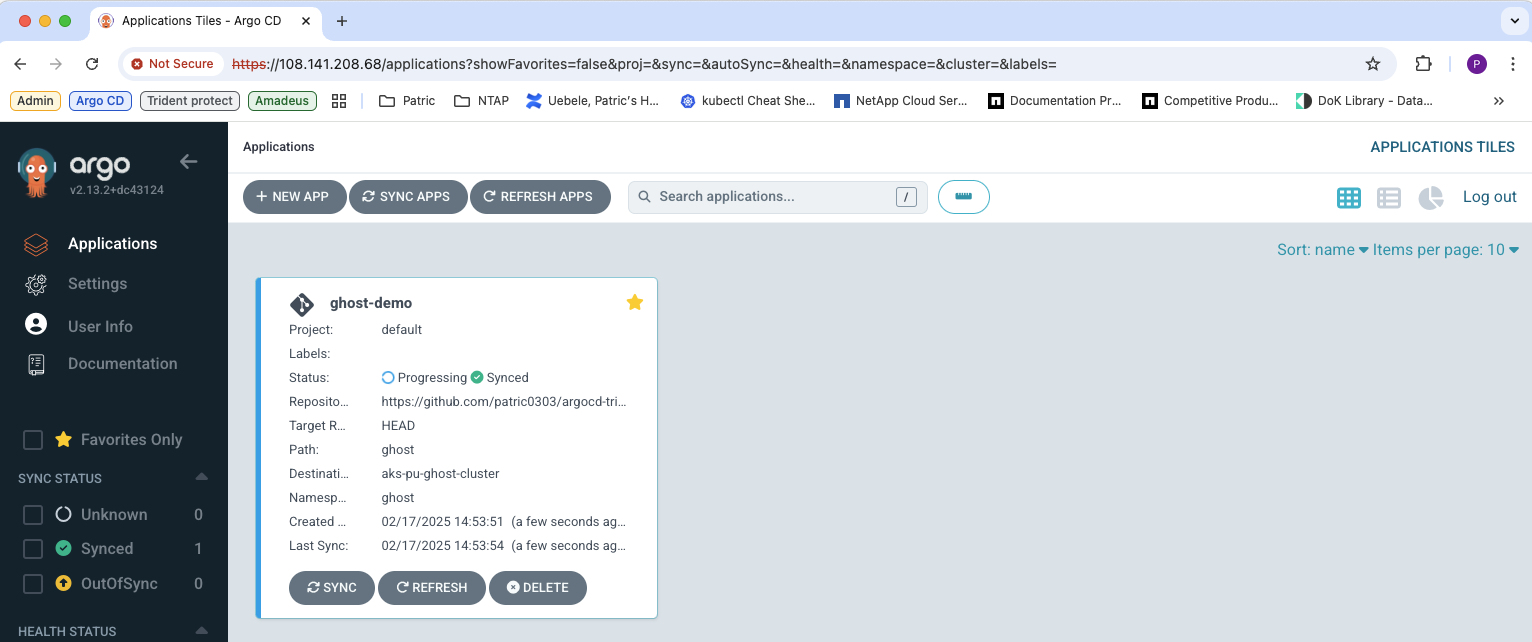Image resolution: width=1532 pixels, height=642 pixels.
Task: Go back in the browser
Action: click(20, 64)
